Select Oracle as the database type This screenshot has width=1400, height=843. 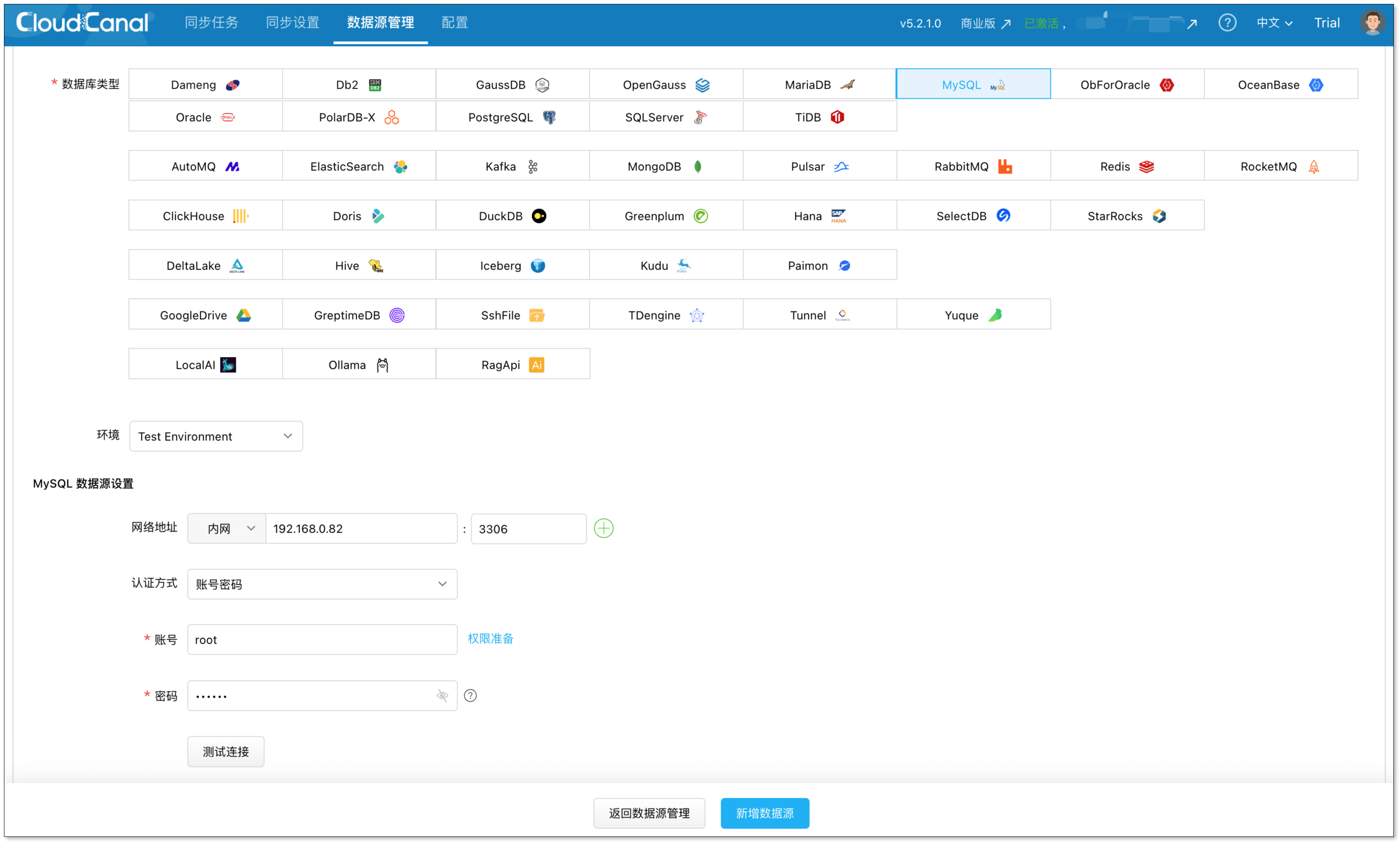point(205,117)
